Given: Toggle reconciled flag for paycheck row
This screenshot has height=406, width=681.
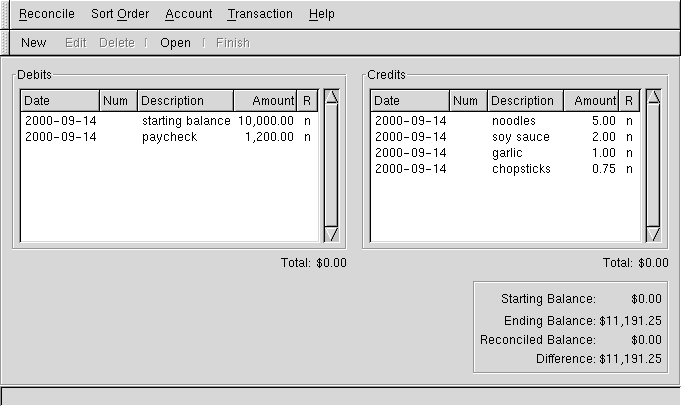Looking at the screenshot, I should pos(307,137).
